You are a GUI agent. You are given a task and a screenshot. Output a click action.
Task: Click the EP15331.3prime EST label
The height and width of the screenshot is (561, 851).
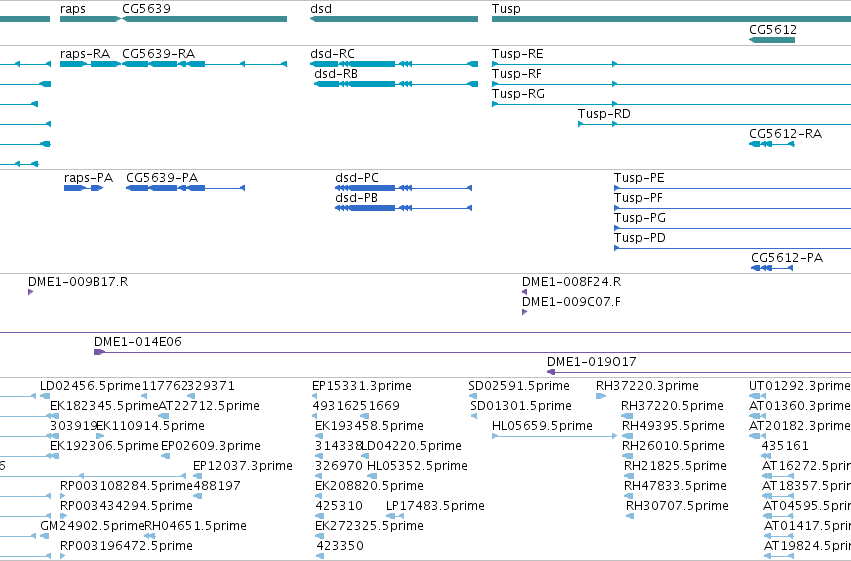[361, 386]
